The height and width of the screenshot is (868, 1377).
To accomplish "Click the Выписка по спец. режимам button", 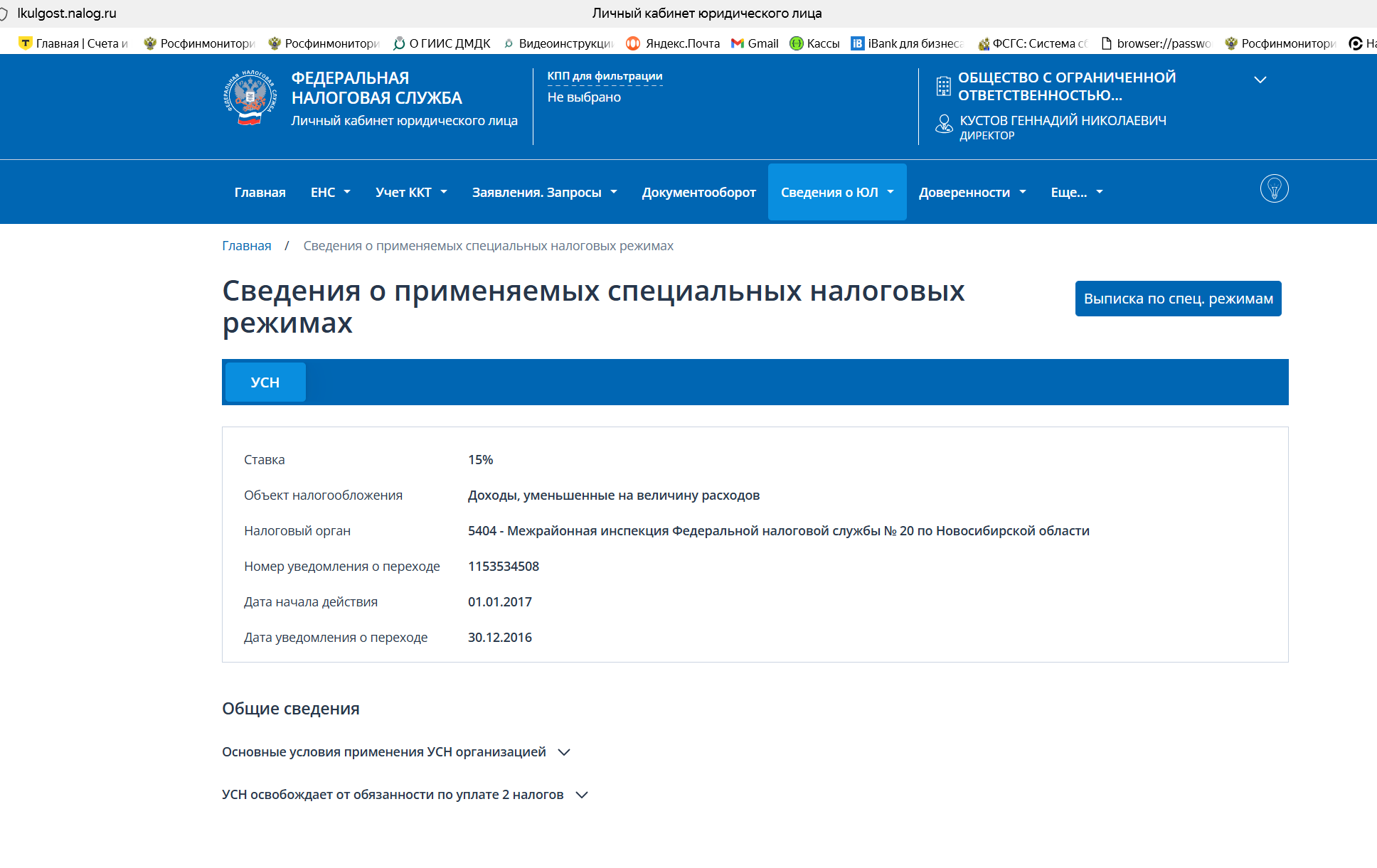I will point(1178,299).
